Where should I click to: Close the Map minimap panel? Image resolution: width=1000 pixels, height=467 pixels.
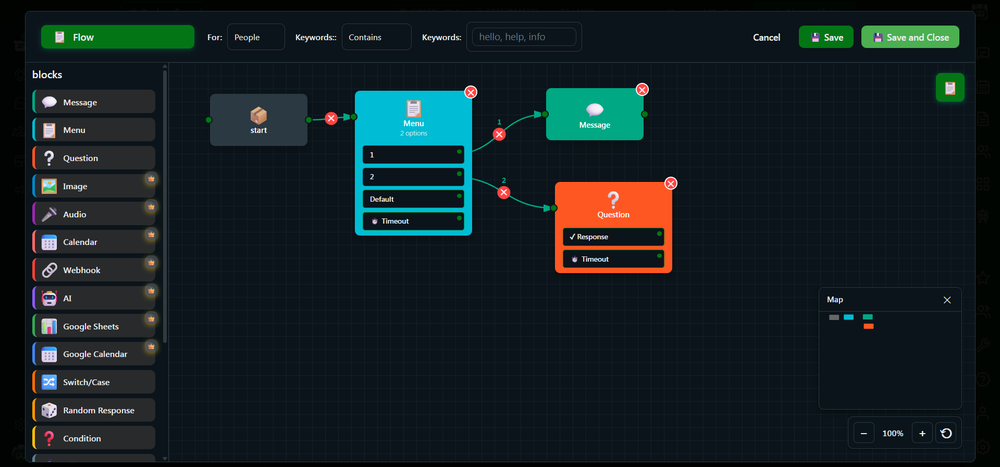pyautogui.click(x=947, y=300)
